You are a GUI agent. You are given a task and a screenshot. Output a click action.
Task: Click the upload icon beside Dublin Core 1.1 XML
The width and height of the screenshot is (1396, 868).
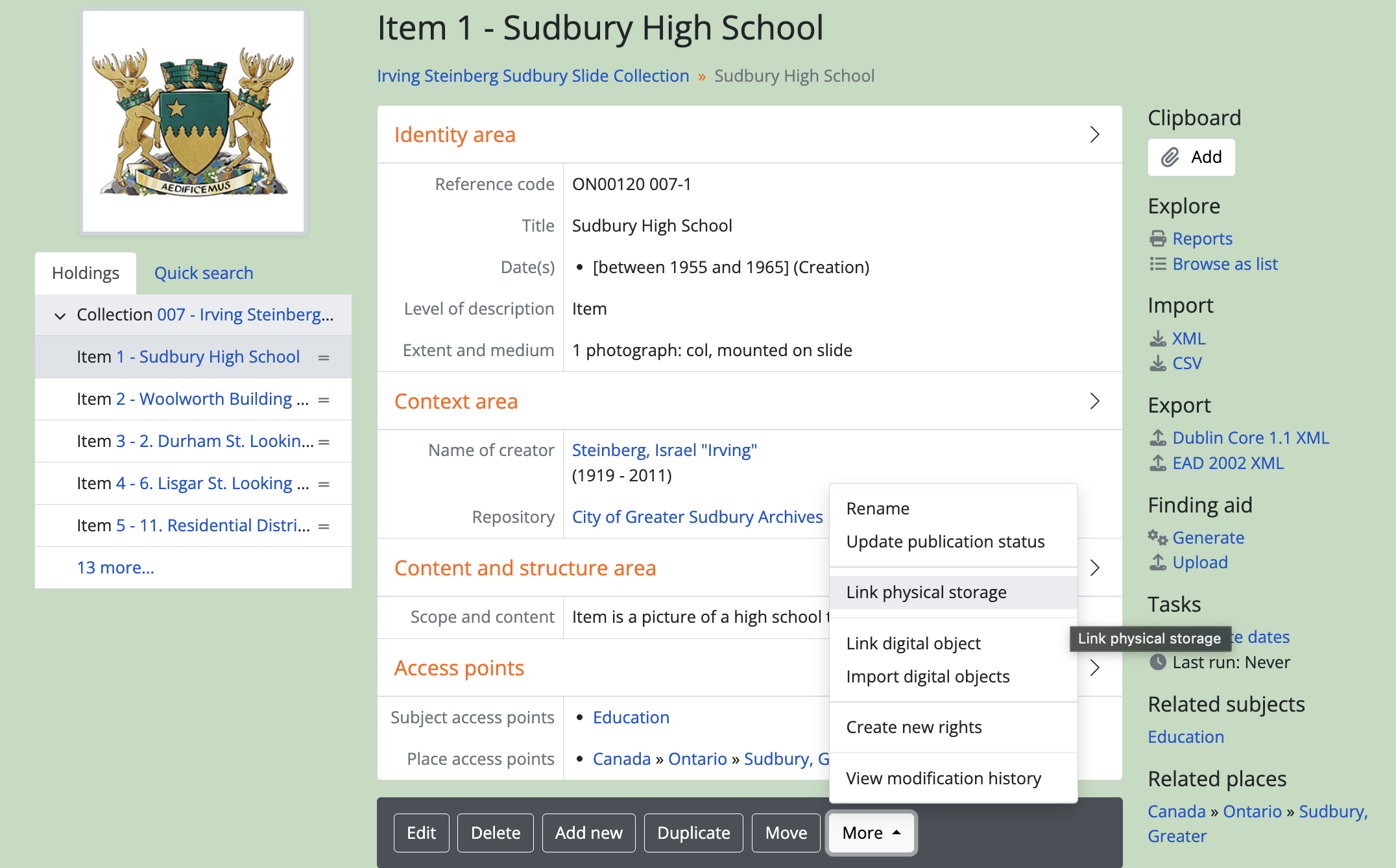click(1157, 438)
